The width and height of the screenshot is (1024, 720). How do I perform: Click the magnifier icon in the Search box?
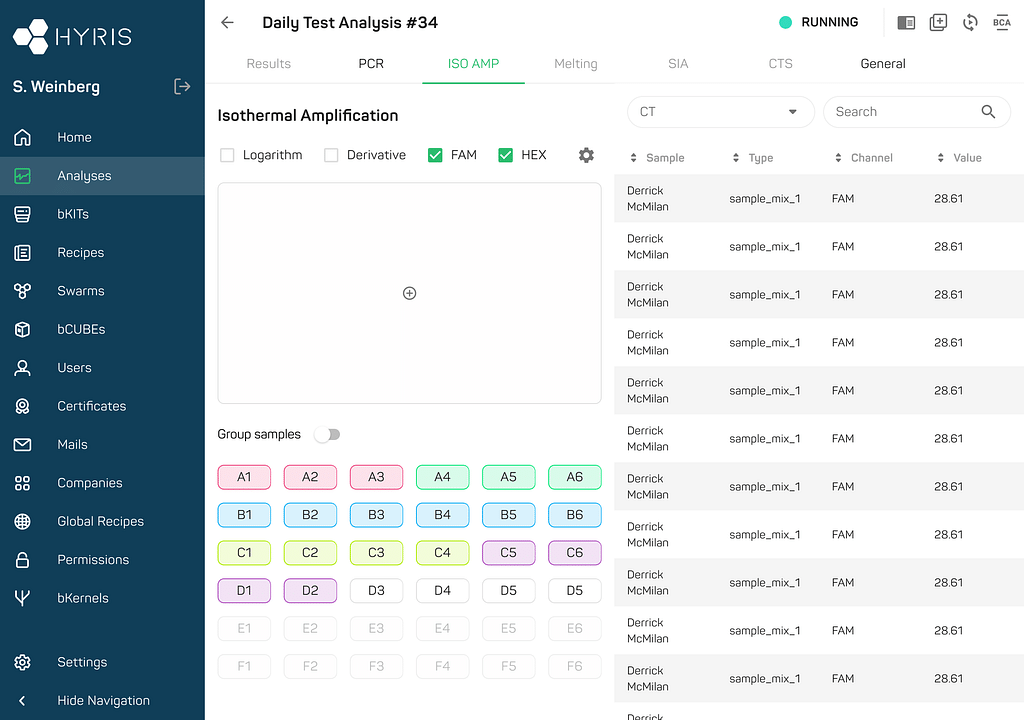[x=988, y=112]
